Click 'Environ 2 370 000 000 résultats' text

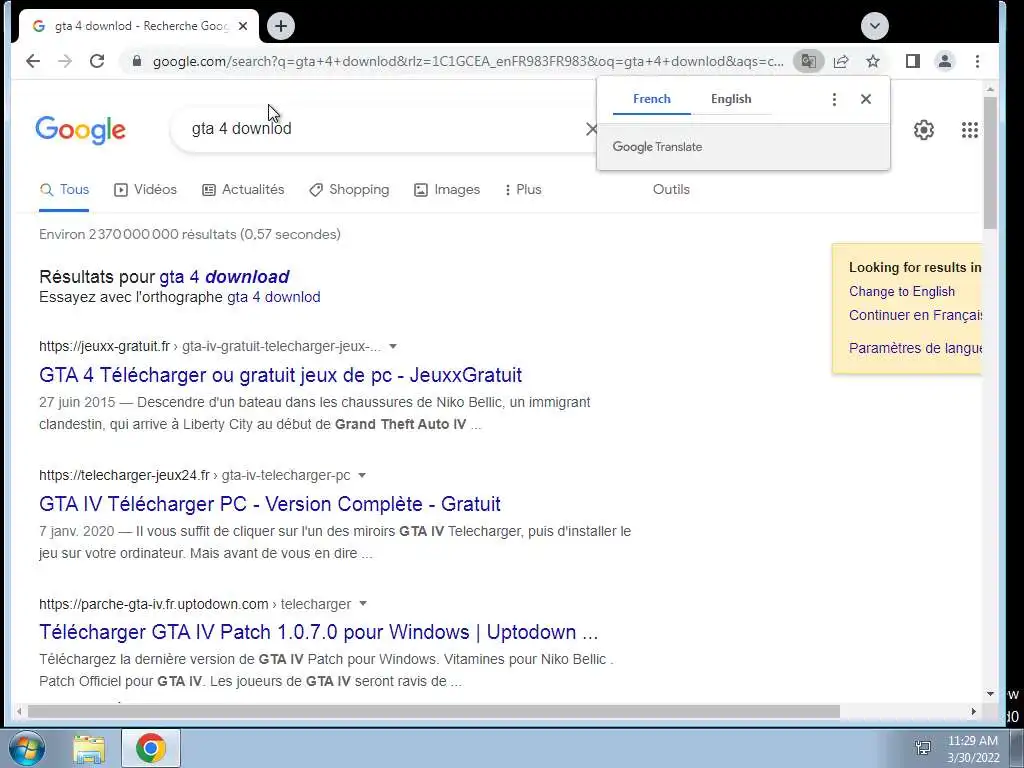(x=190, y=234)
